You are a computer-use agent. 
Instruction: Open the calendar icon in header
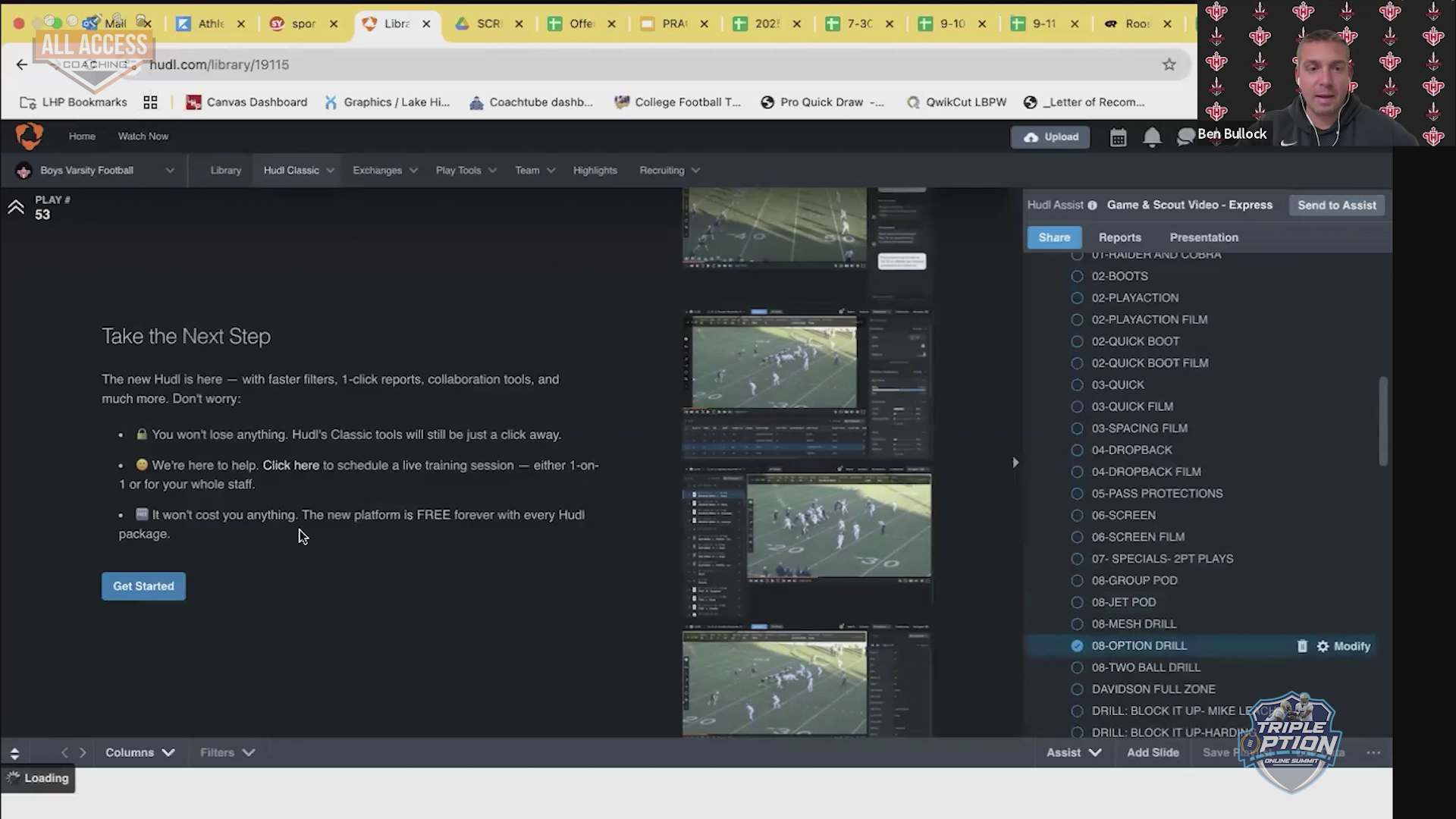coord(1118,137)
